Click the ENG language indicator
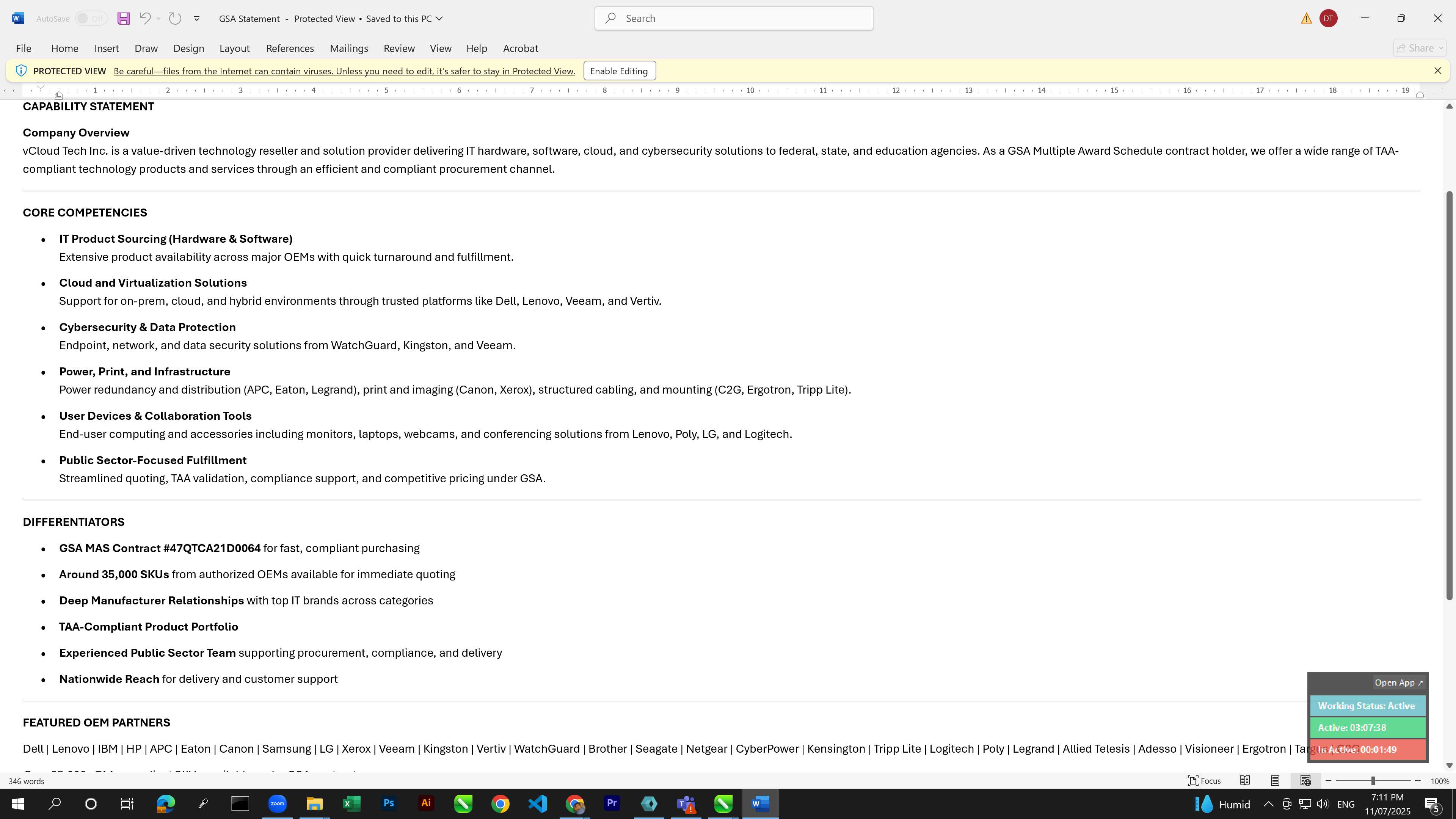1456x819 pixels. 1346,804
